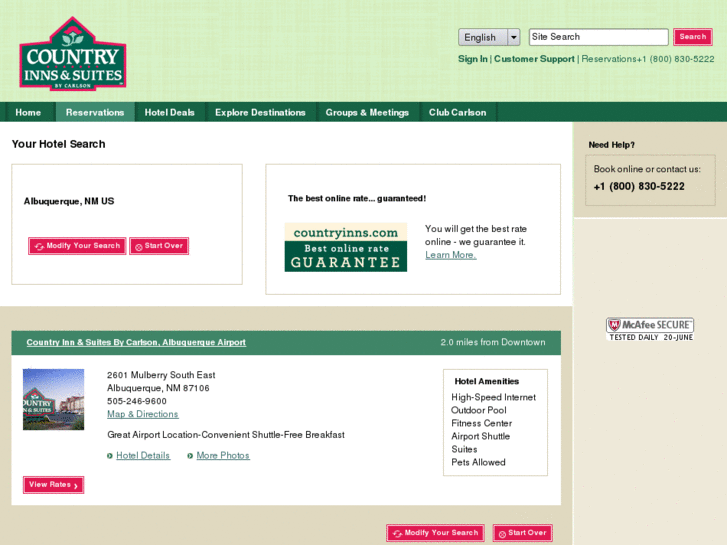Open Explore Destinations in the navigation bar
727x545 pixels.
[260, 112]
